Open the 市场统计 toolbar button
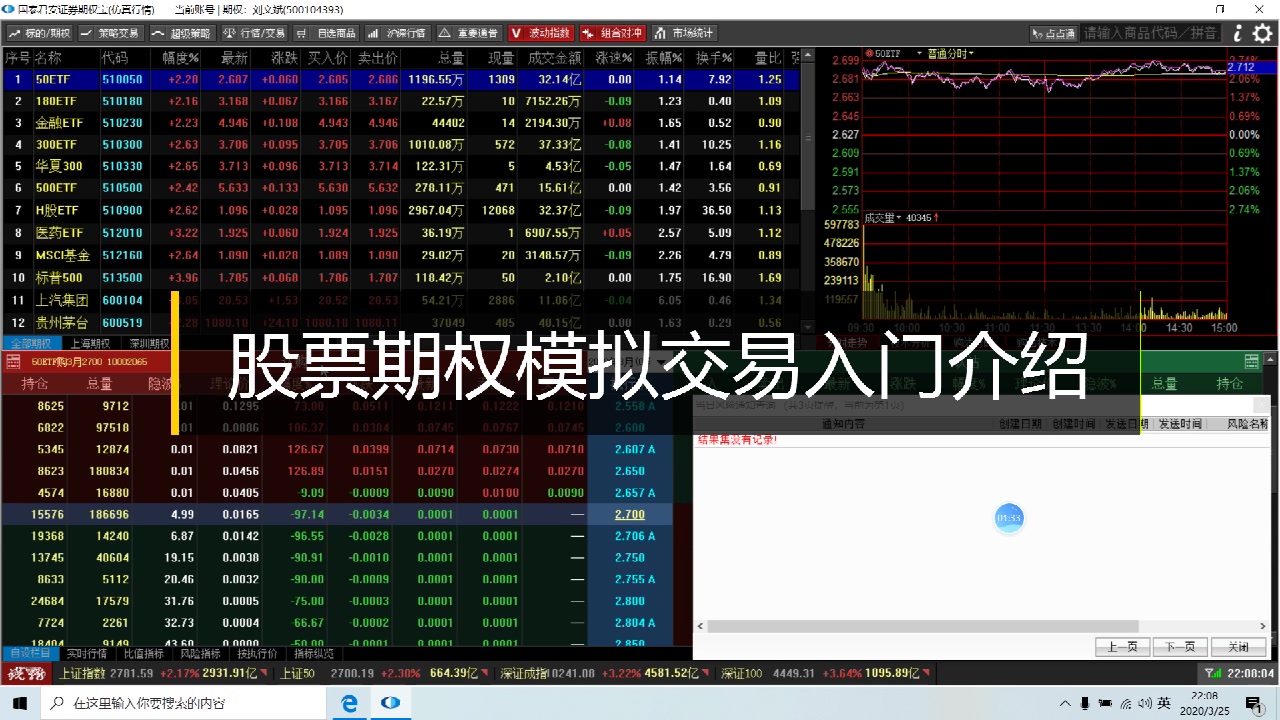 tap(684, 33)
